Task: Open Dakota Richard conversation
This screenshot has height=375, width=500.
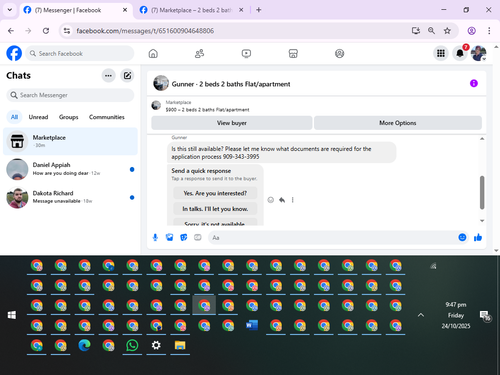Action: click(70, 197)
